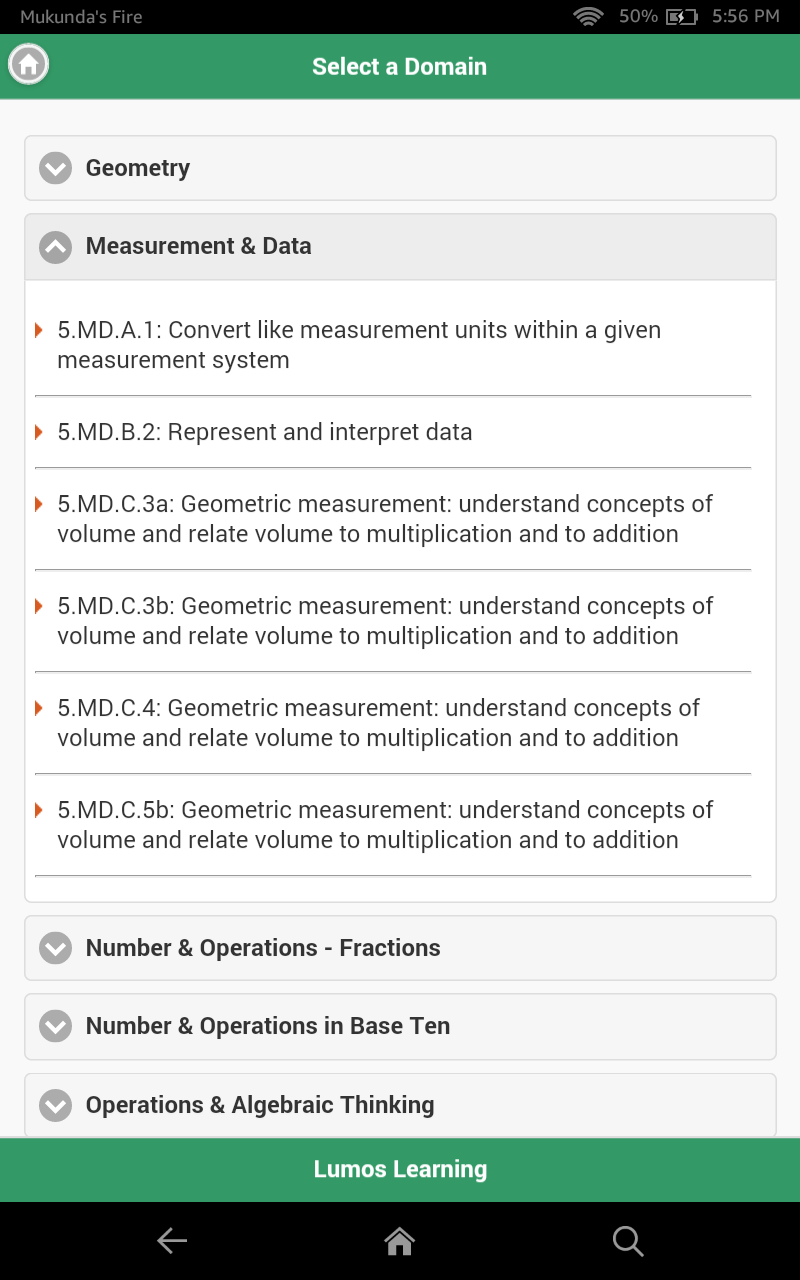Viewport: 800px width, 1280px height.
Task: Open standard 5.MD.C.5b geometric measurement
Action: (385, 824)
